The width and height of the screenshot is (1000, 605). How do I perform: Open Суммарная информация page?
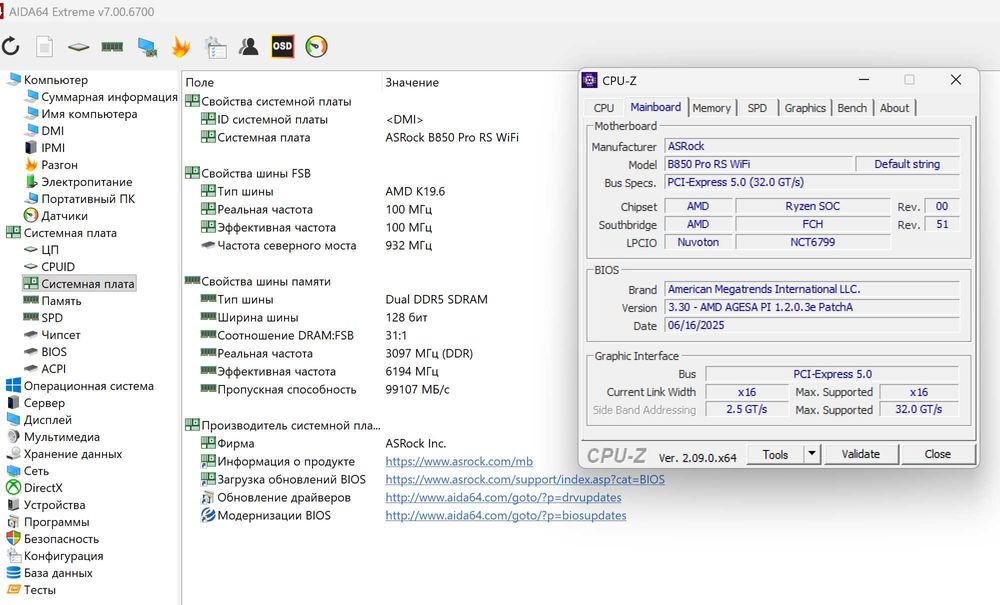(x=109, y=97)
